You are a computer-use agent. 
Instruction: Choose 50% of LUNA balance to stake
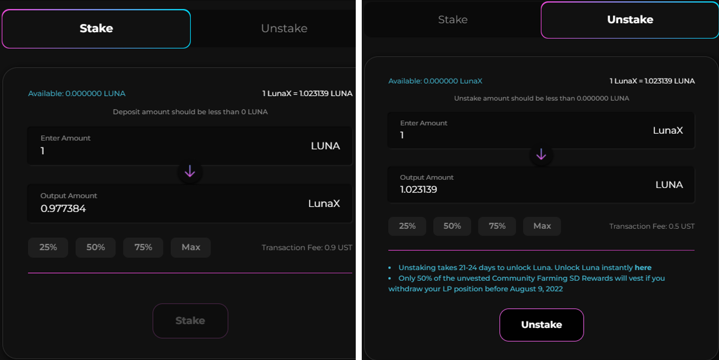pyautogui.click(x=95, y=247)
